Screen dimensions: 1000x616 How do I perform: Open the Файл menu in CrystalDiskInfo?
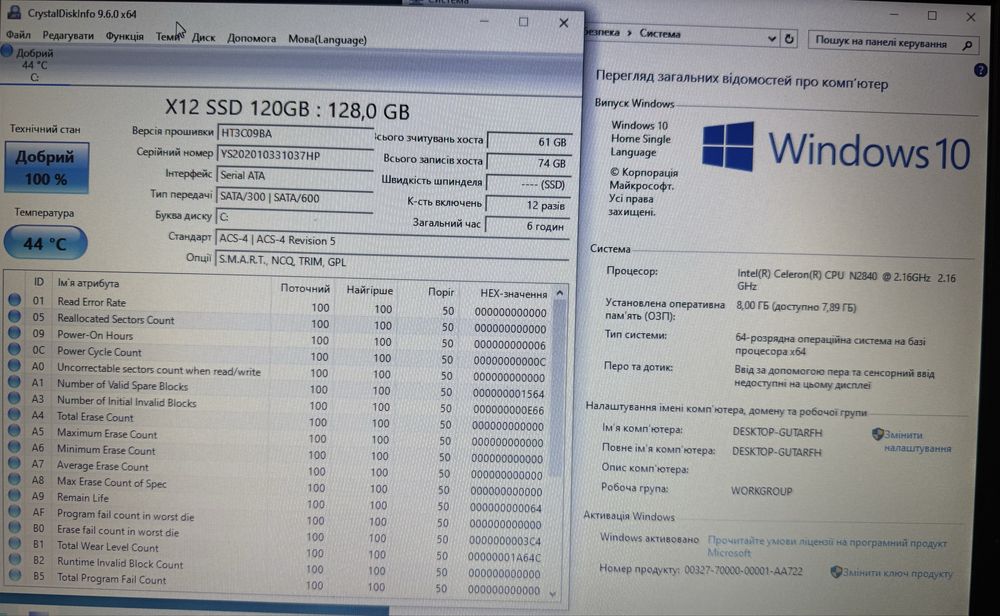[x=18, y=34]
